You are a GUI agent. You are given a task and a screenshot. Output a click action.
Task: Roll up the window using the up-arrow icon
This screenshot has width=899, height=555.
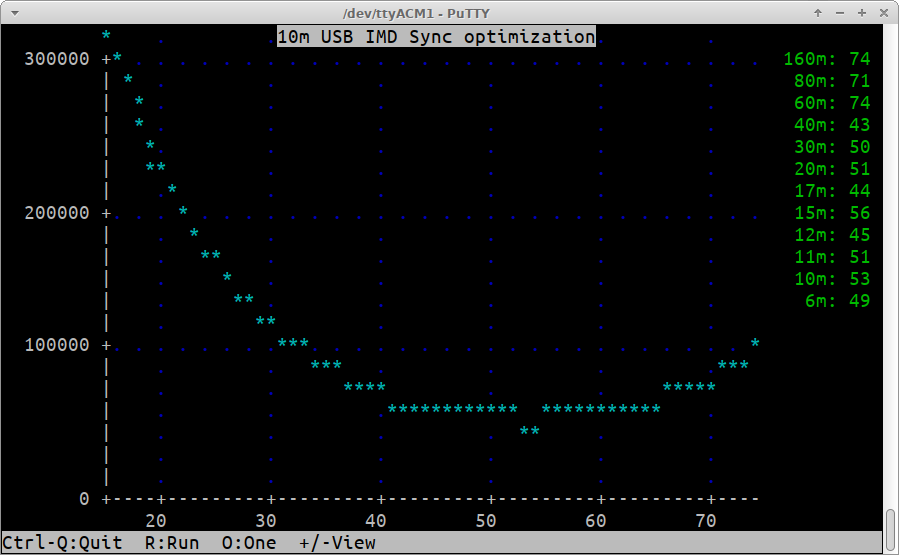tap(818, 12)
